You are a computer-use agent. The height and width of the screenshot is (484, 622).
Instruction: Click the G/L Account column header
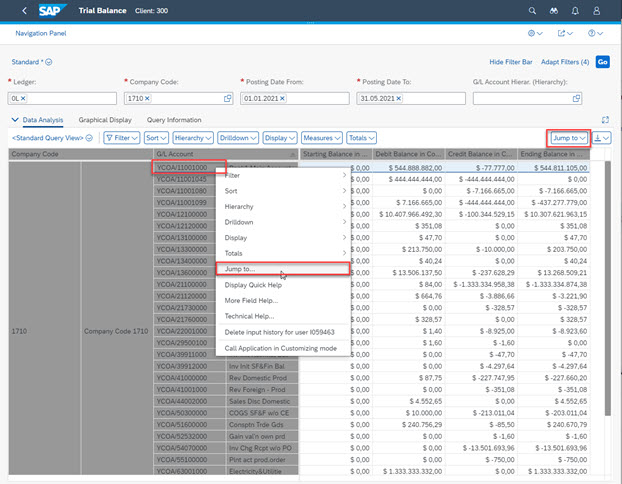pyautogui.click(x=225, y=154)
